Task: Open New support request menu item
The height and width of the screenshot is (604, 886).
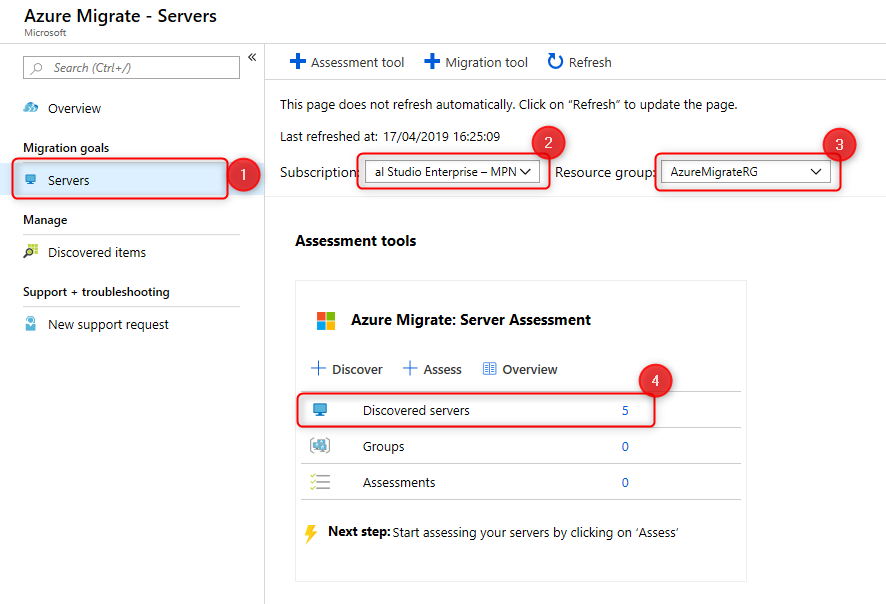Action: point(108,324)
